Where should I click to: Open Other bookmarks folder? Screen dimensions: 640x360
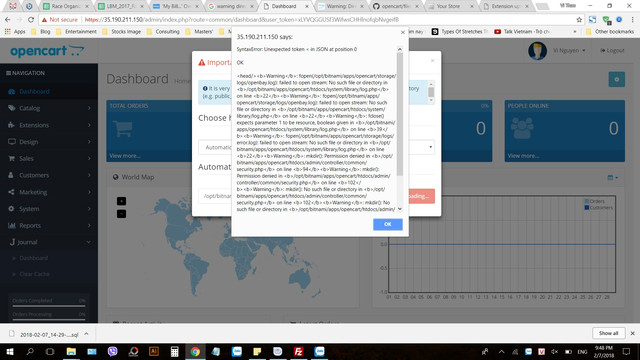tap(609, 31)
